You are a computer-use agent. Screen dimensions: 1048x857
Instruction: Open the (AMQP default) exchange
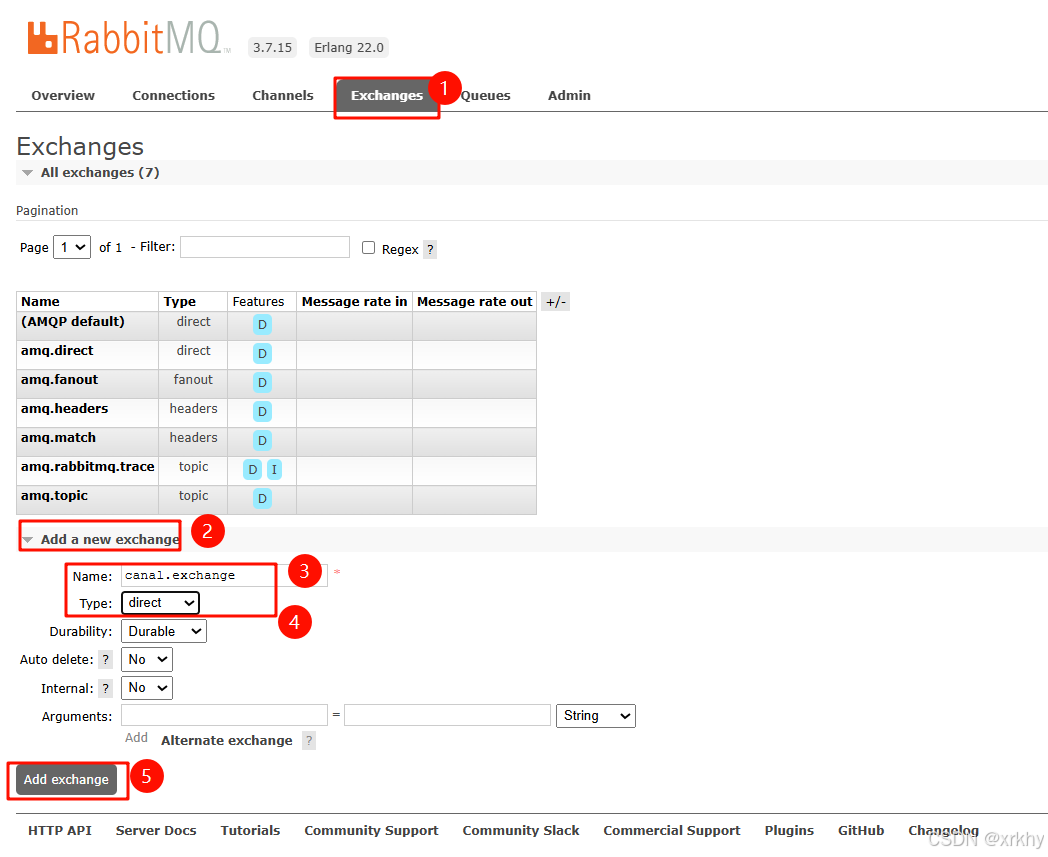pos(73,322)
